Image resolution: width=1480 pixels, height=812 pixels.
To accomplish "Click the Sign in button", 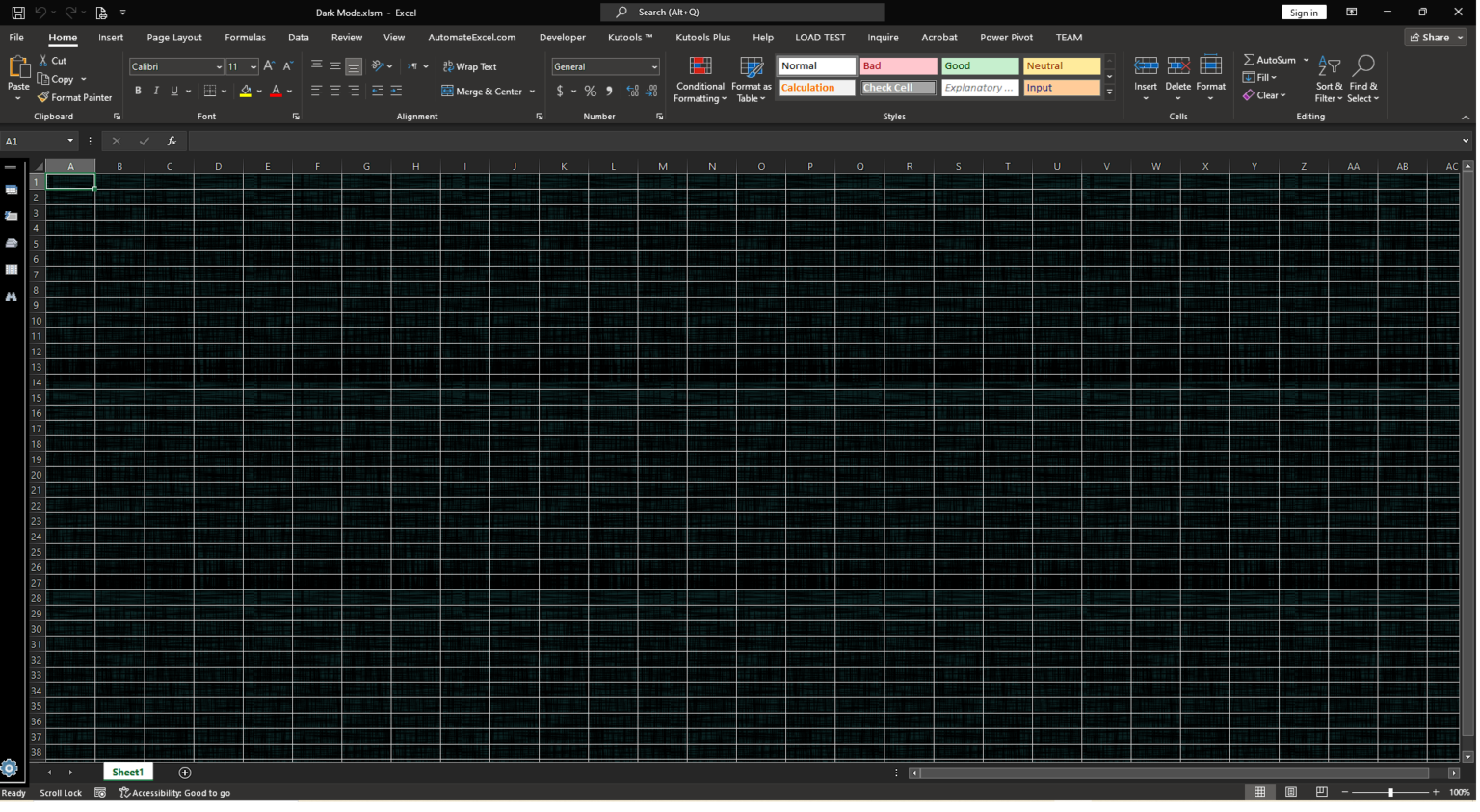I will click(x=1303, y=13).
